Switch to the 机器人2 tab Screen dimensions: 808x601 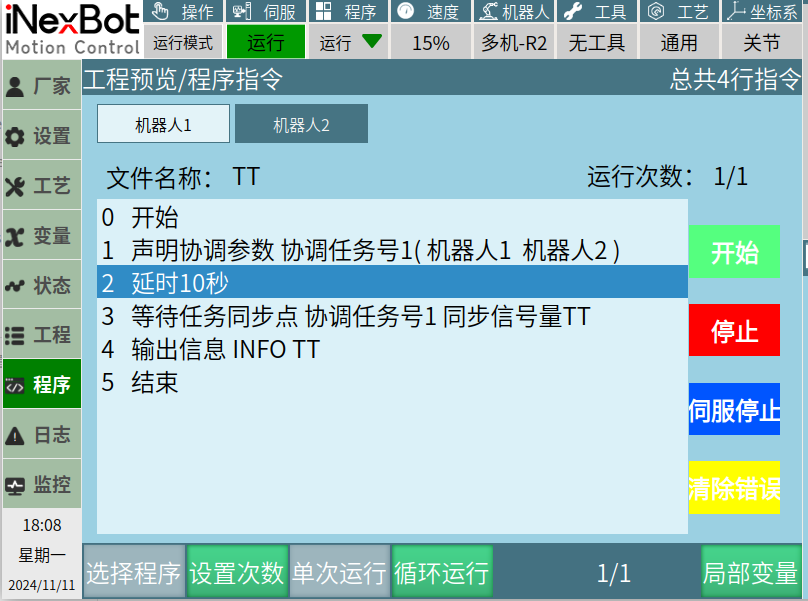coord(301,125)
